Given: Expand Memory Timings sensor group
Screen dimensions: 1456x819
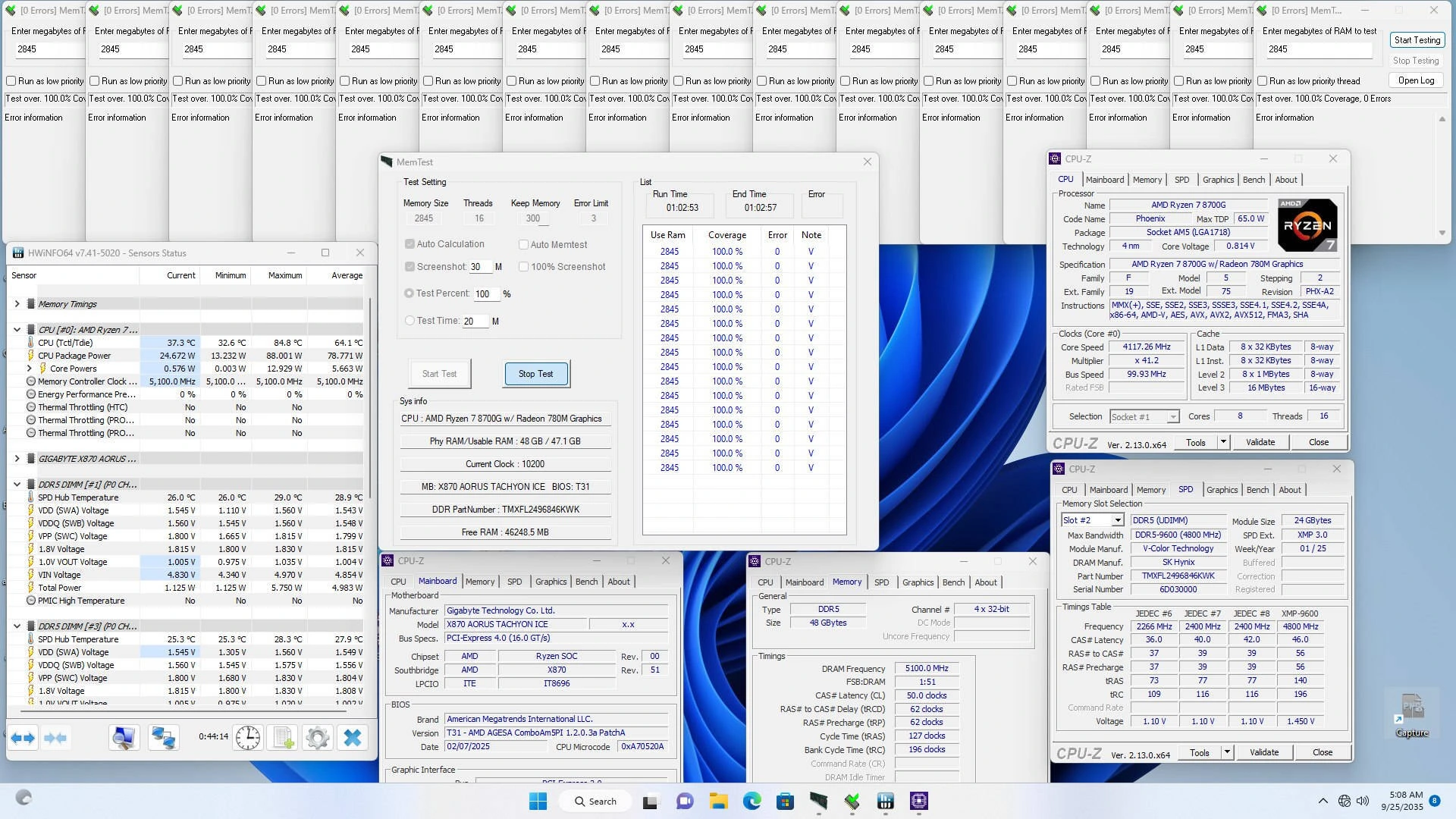Looking at the screenshot, I should pyautogui.click(x=17, y=304).
